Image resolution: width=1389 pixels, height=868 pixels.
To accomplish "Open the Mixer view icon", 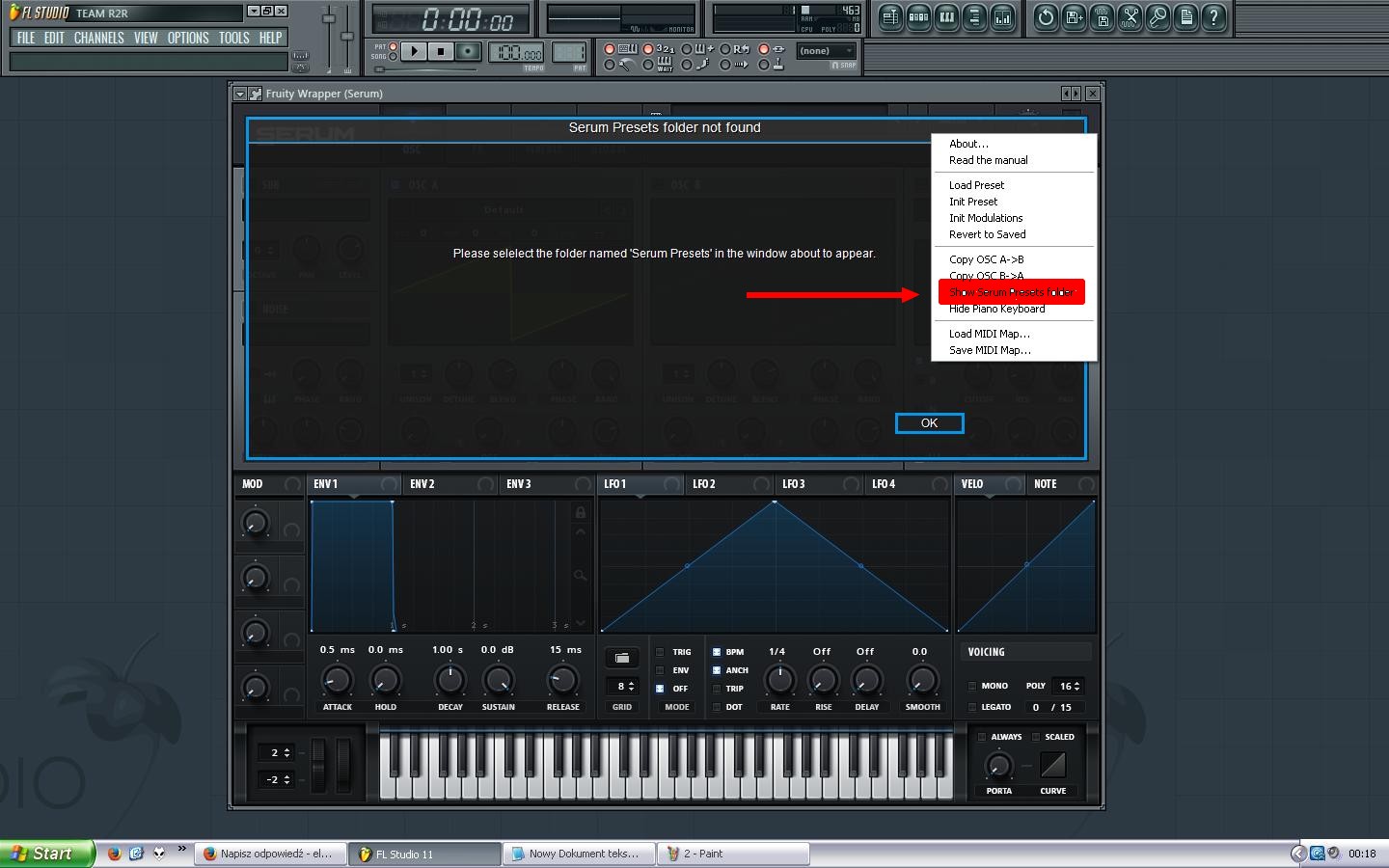I will pyautogui.click(x=1002, y=17).
